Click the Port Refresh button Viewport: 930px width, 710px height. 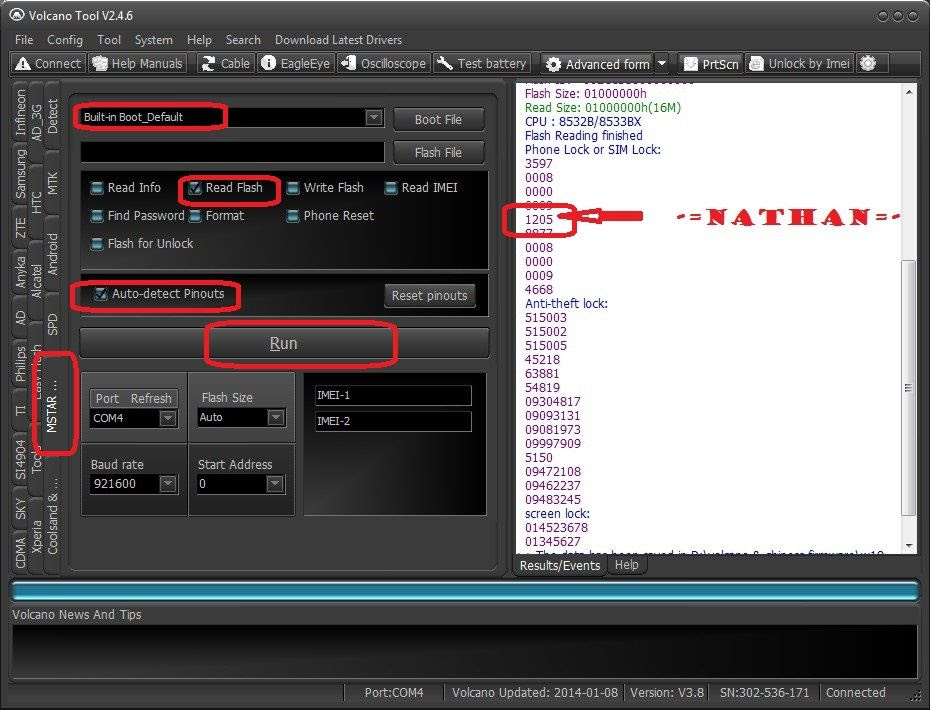click(x=133, y=398)
